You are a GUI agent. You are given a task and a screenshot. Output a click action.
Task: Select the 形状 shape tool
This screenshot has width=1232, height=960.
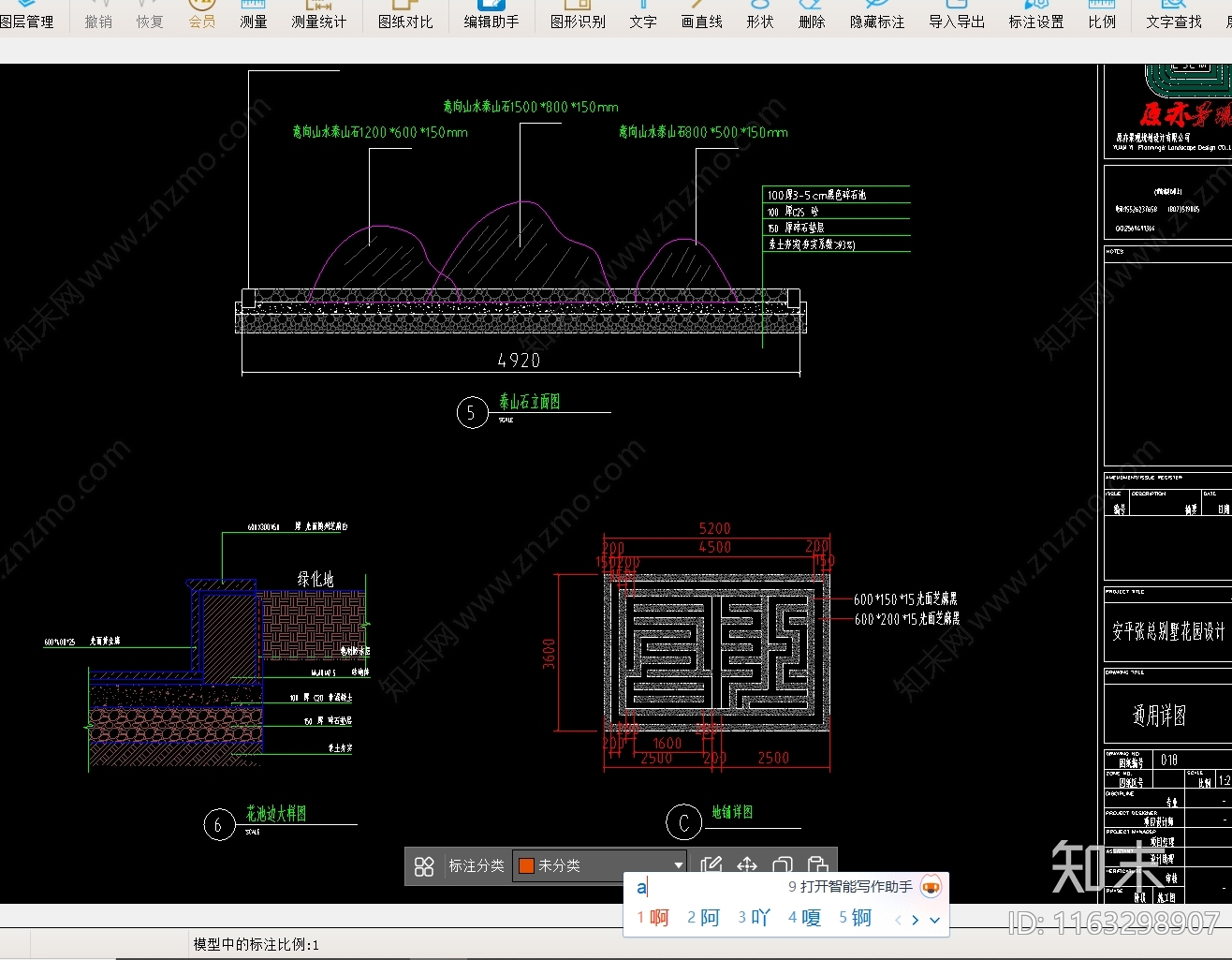(x=760, y=16)
